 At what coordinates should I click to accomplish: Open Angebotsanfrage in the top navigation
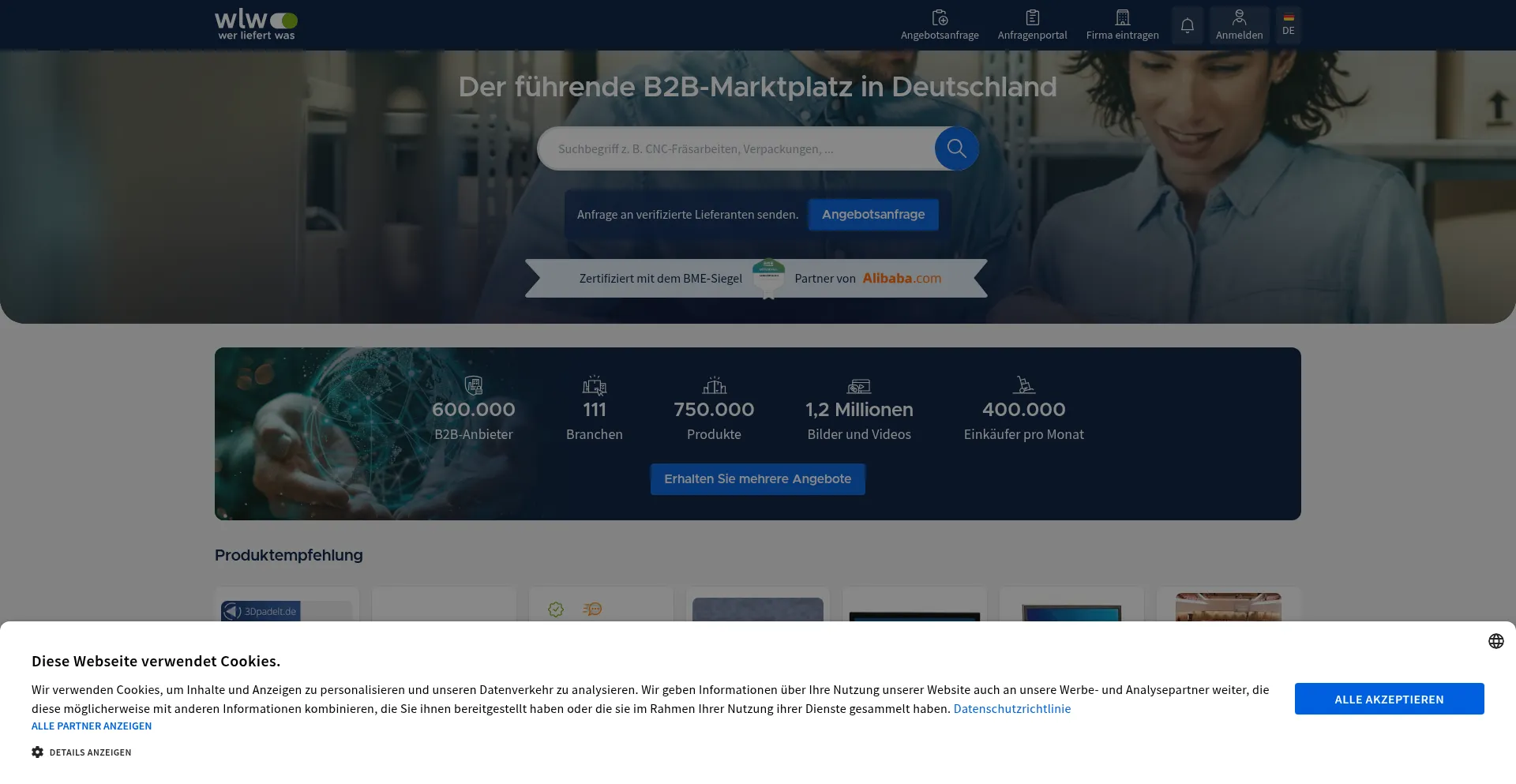point(940,25)
